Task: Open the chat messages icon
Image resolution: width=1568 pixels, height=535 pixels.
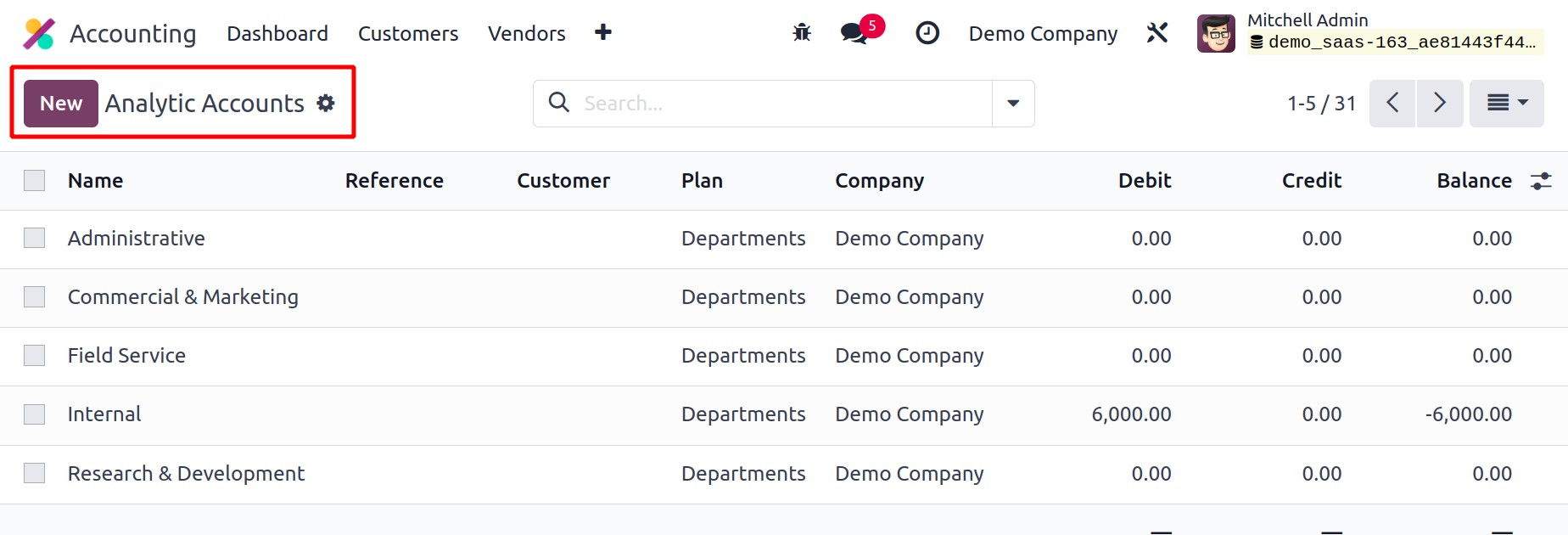Action: pyautogui.click(x=854, y=33)
